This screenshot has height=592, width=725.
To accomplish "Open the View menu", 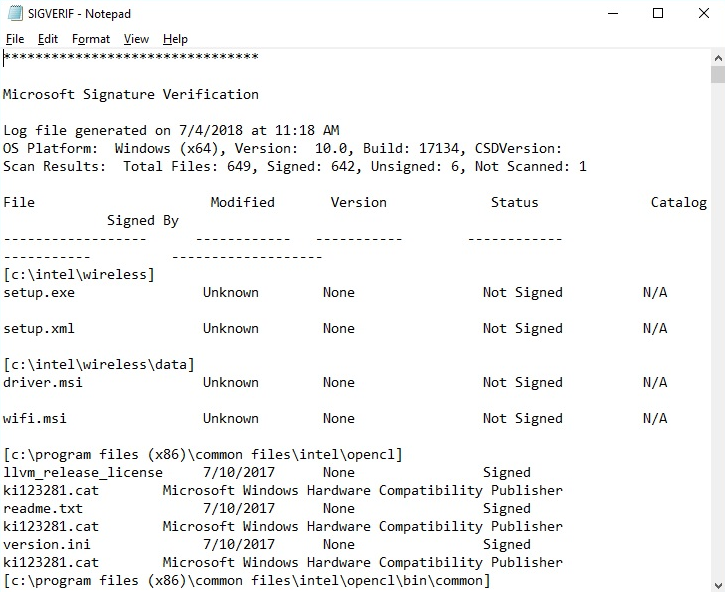I will (x=136, y=39).
